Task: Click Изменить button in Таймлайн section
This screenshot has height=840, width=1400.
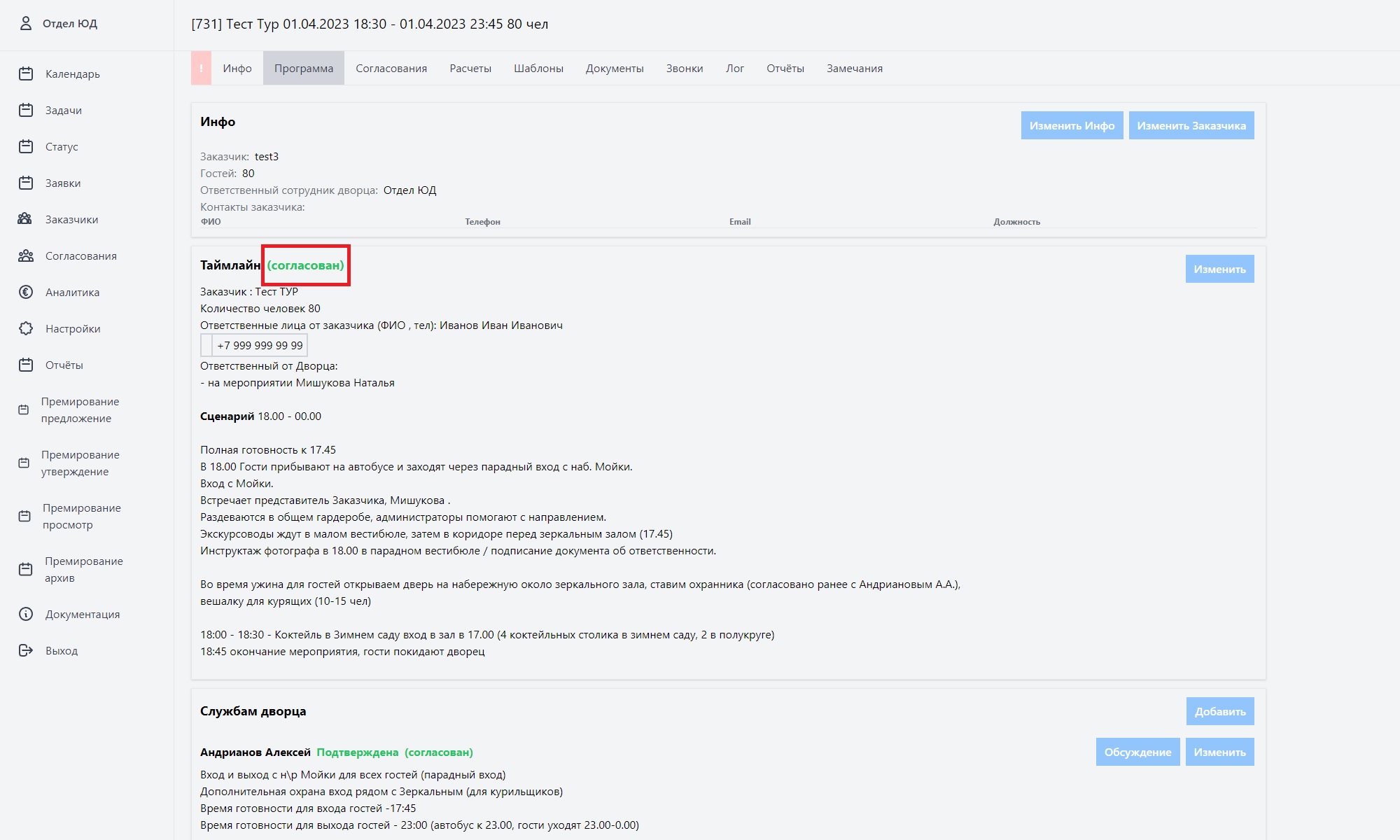Action: click(1219, 269)
